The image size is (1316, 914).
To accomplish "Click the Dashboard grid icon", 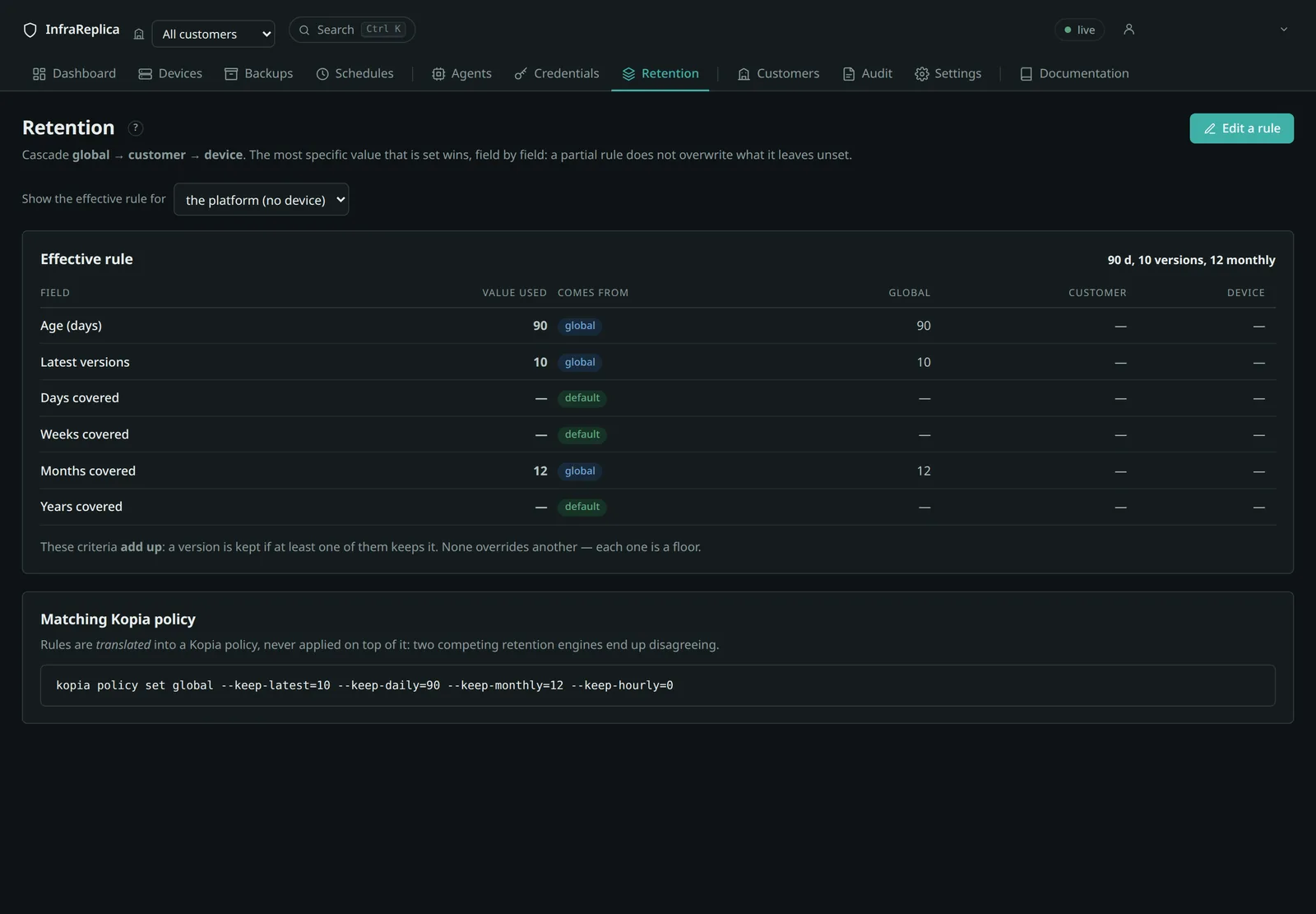I will point(39,74).
